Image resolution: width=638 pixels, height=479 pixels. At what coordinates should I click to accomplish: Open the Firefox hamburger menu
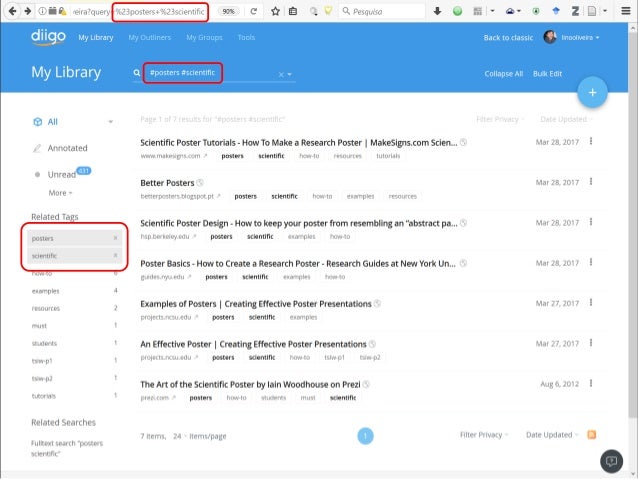626,11
